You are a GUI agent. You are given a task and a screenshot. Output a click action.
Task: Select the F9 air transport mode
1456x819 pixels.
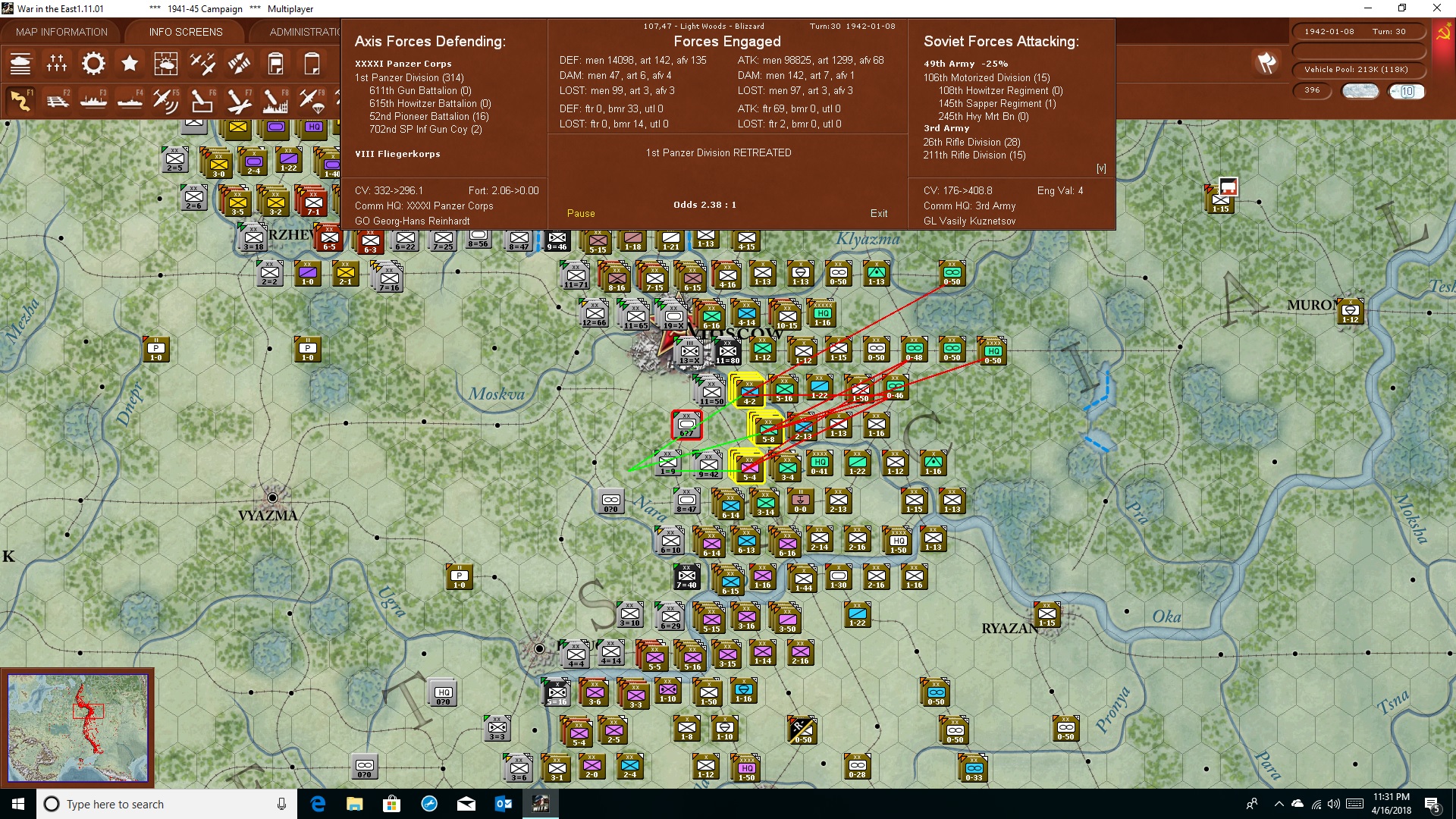click(312, 100)
